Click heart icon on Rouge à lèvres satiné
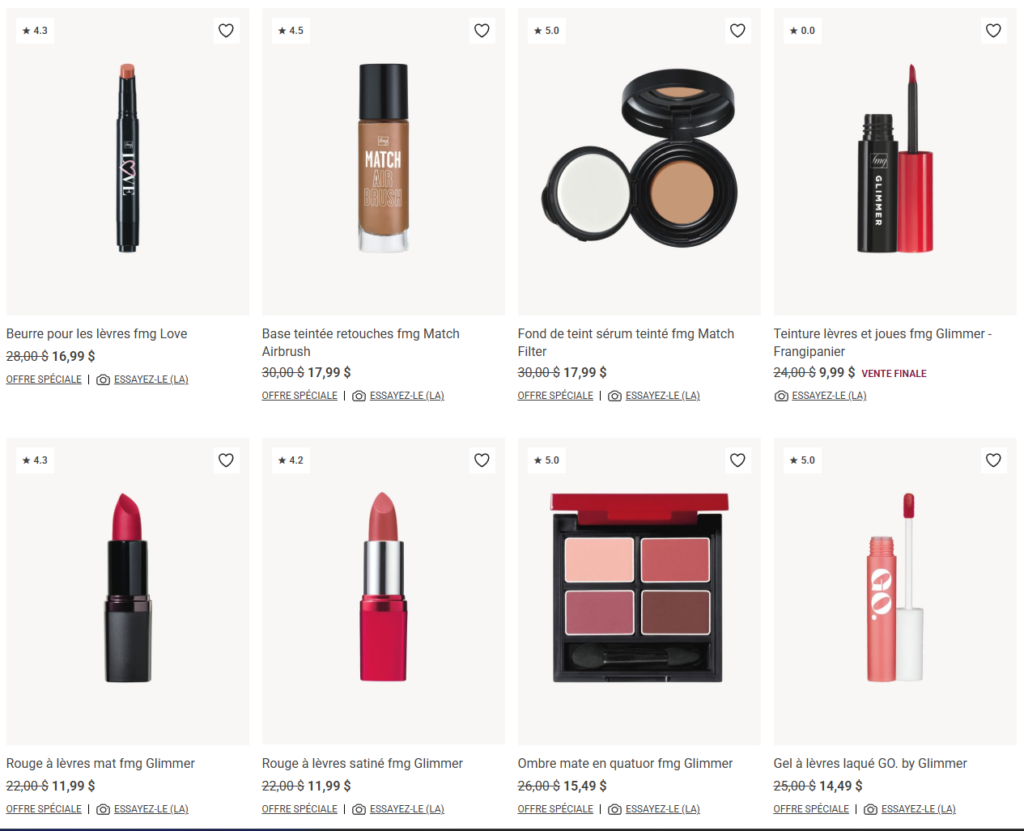The image size is (1024, 831). pos(482,461)
